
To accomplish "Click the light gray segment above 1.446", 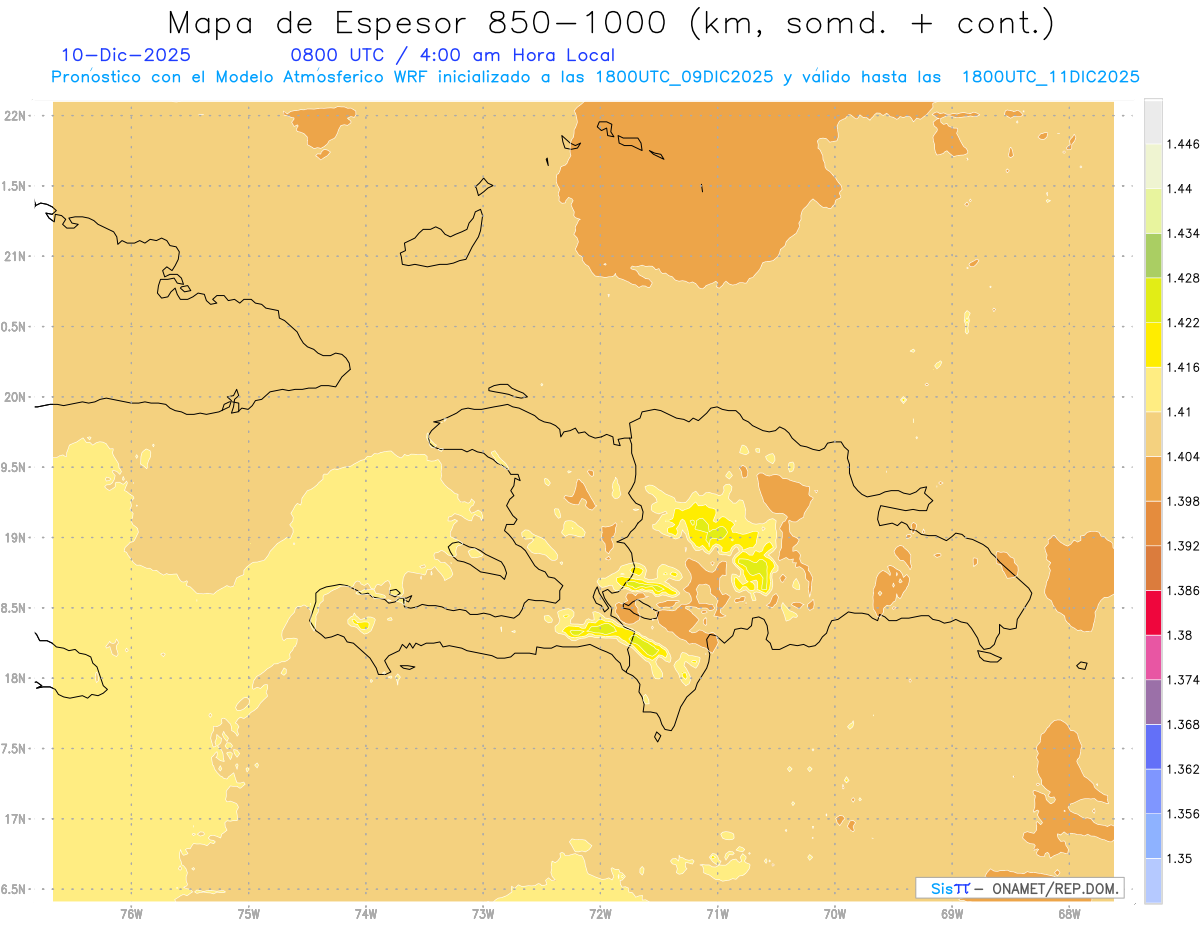I will 1153,121.
